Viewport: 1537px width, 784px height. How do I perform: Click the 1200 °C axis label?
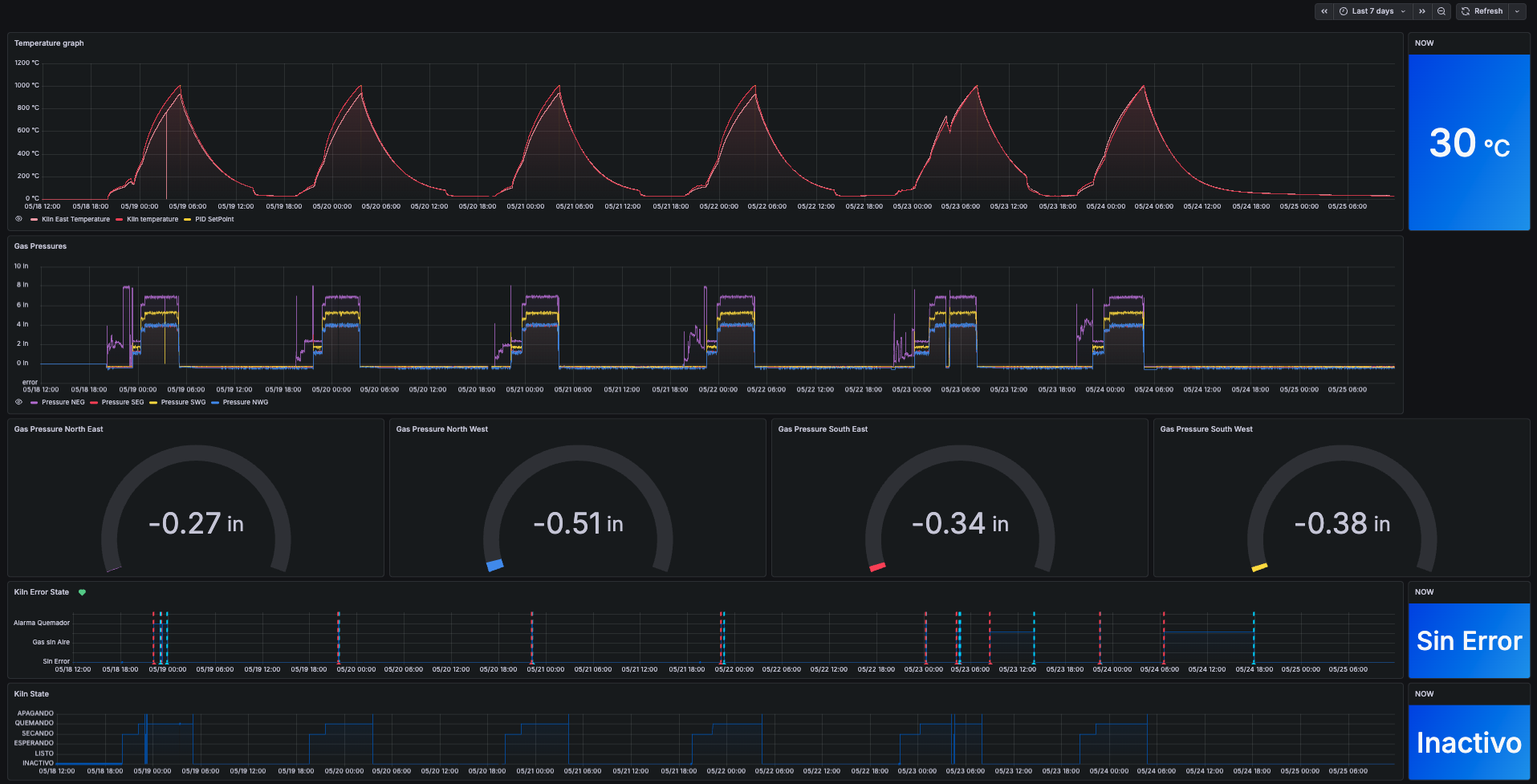click(26, 63)
